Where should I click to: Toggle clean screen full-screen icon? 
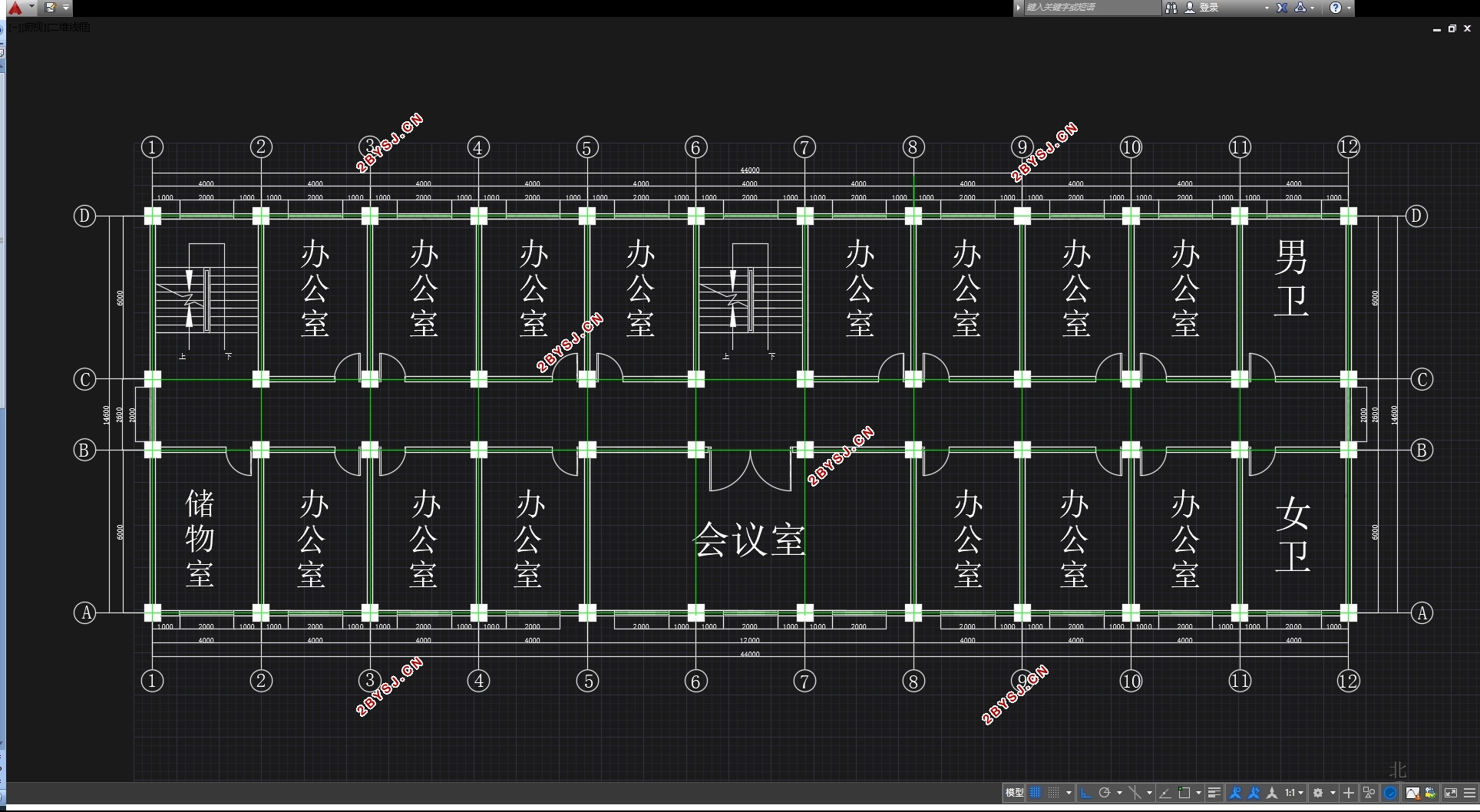coord(1451,793)
